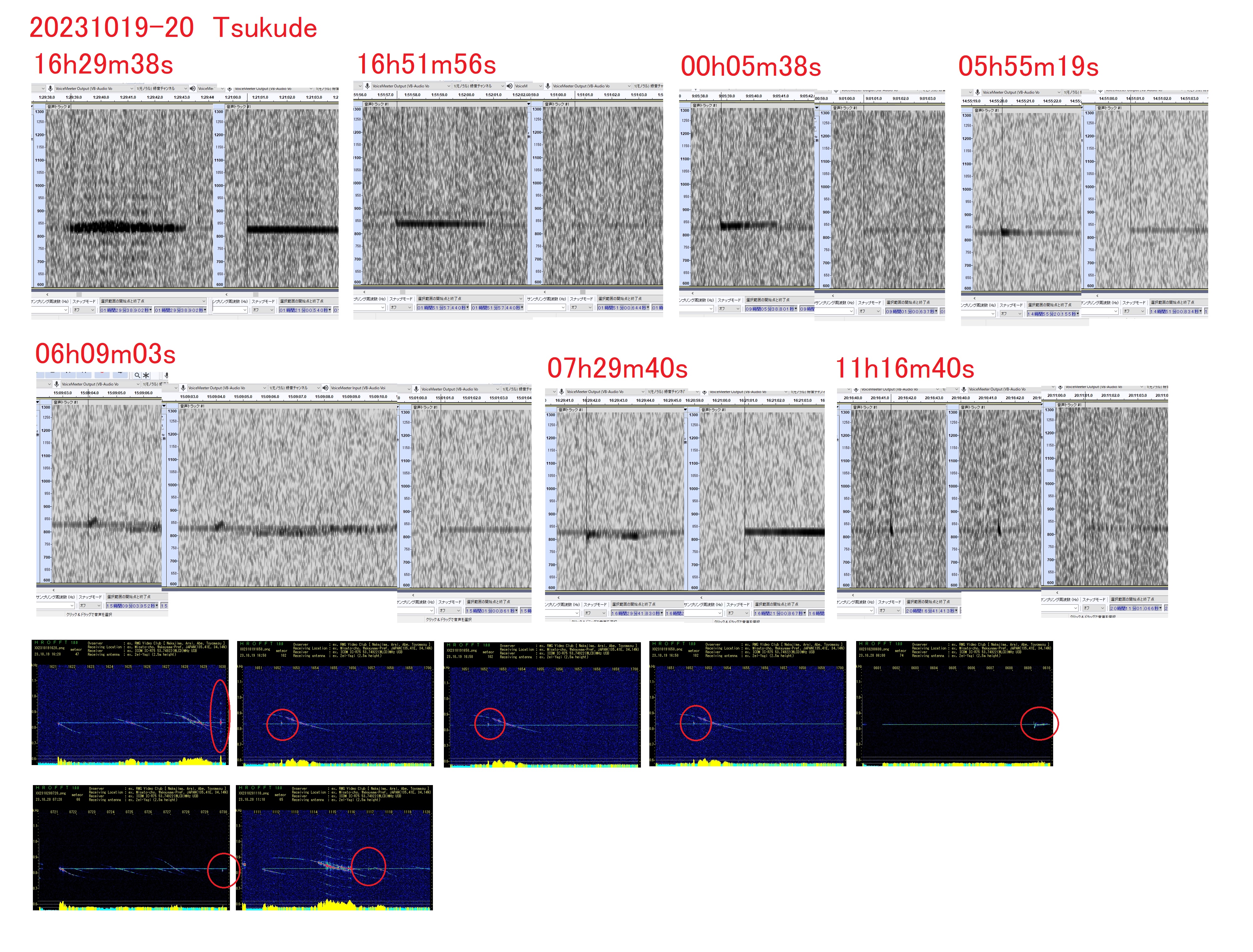
Task: Click microphone icon in 16h29m38s panel toolbar
Action: [x=50, y=88]
